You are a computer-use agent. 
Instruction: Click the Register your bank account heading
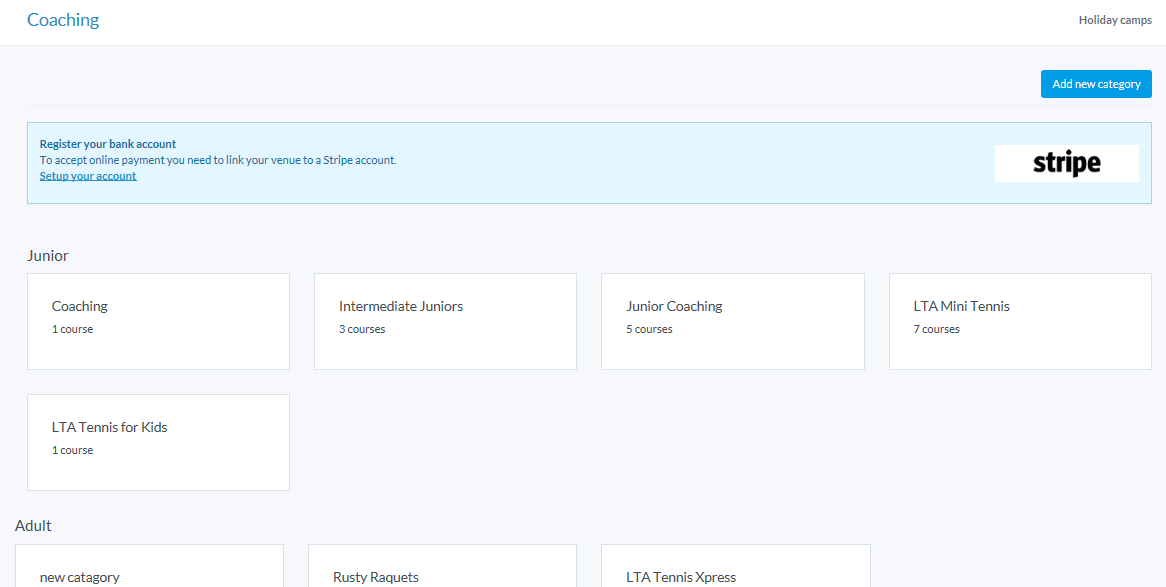pos(108,144)
